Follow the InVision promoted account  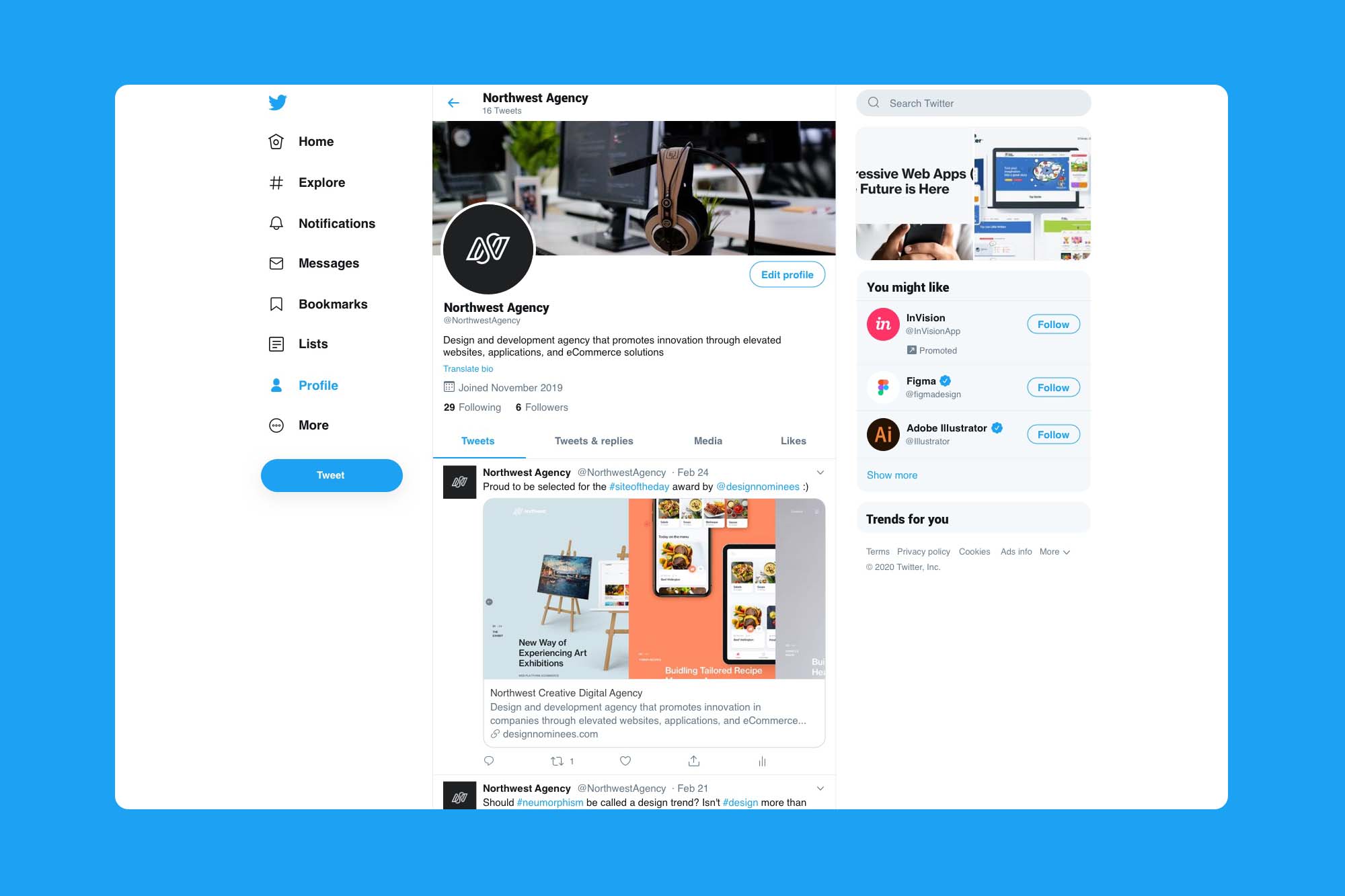pyautogui.click(x=1053, y=323)
